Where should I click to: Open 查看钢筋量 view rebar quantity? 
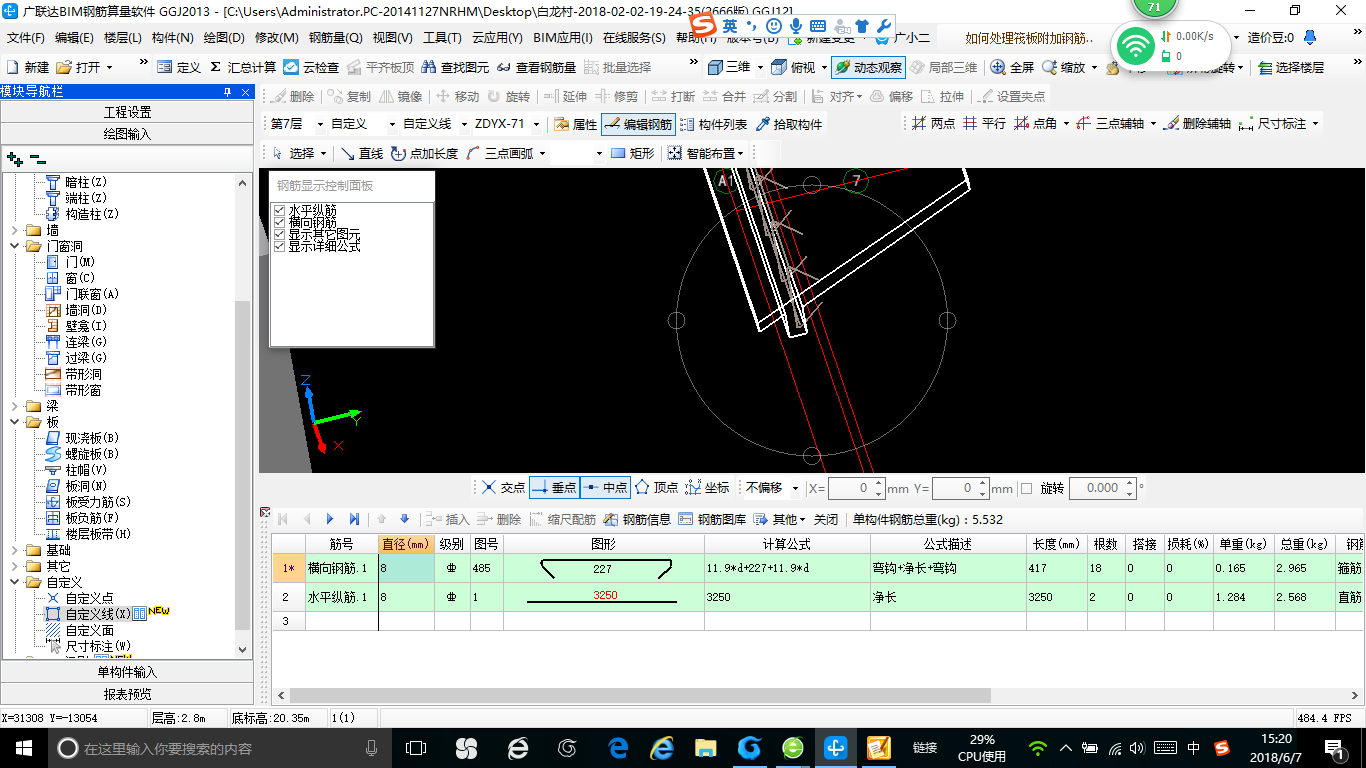tap(536, 67)
